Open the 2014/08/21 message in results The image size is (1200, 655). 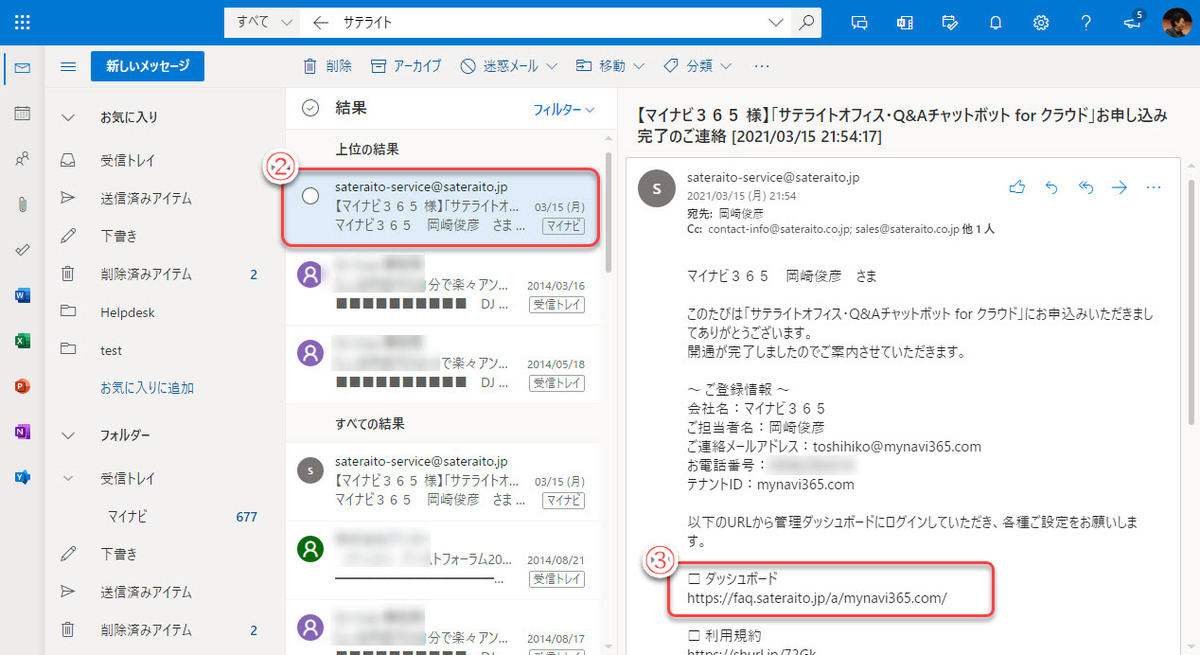click(444, 561)
